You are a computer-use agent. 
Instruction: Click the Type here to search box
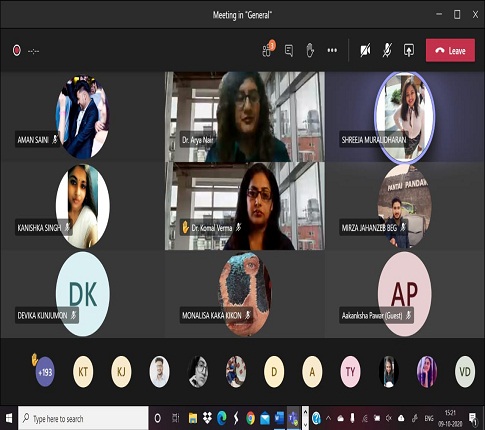(x=83, y=418)
